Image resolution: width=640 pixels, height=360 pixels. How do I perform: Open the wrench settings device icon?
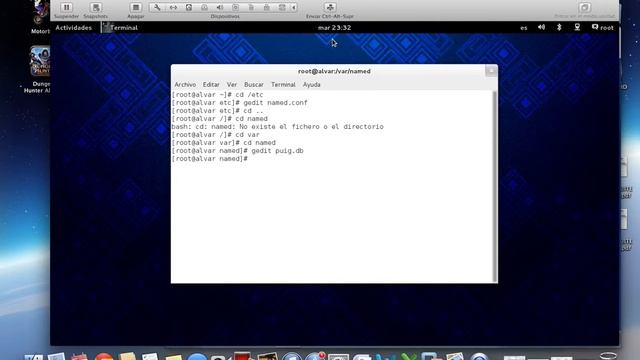coord(157,7)
